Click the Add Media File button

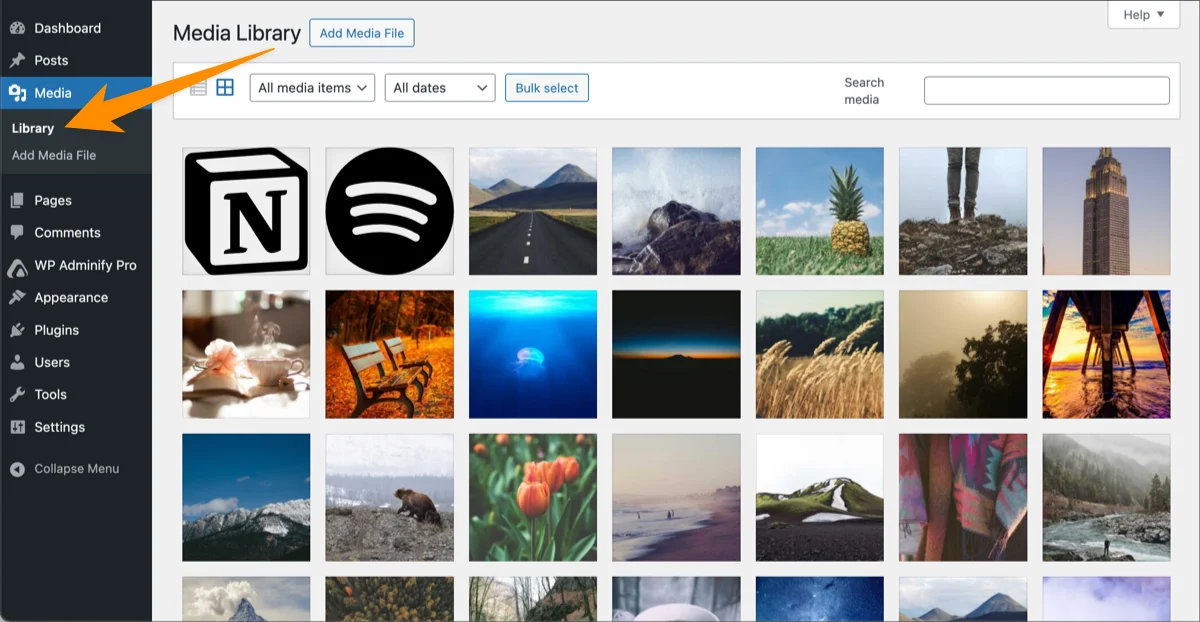[x=362, y=33]
